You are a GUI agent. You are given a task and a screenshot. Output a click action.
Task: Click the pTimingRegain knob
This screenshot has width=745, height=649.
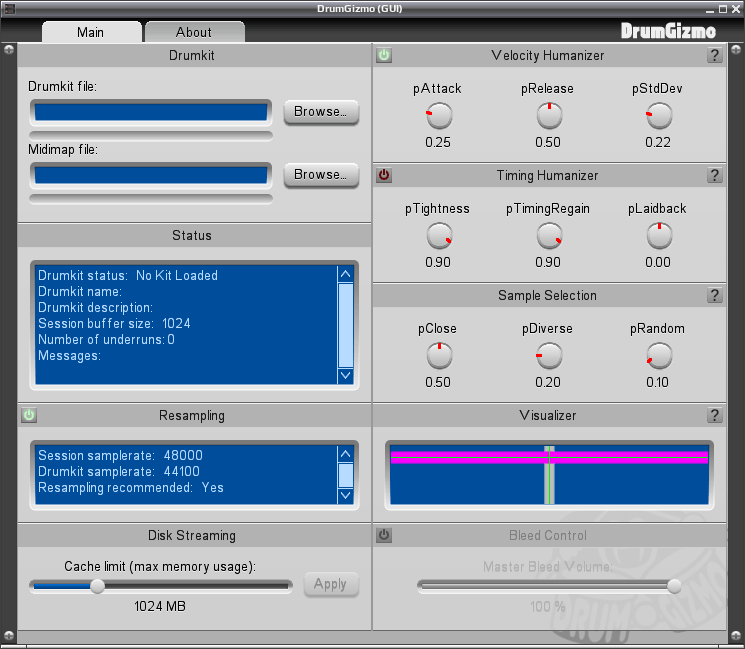(549, 236)
